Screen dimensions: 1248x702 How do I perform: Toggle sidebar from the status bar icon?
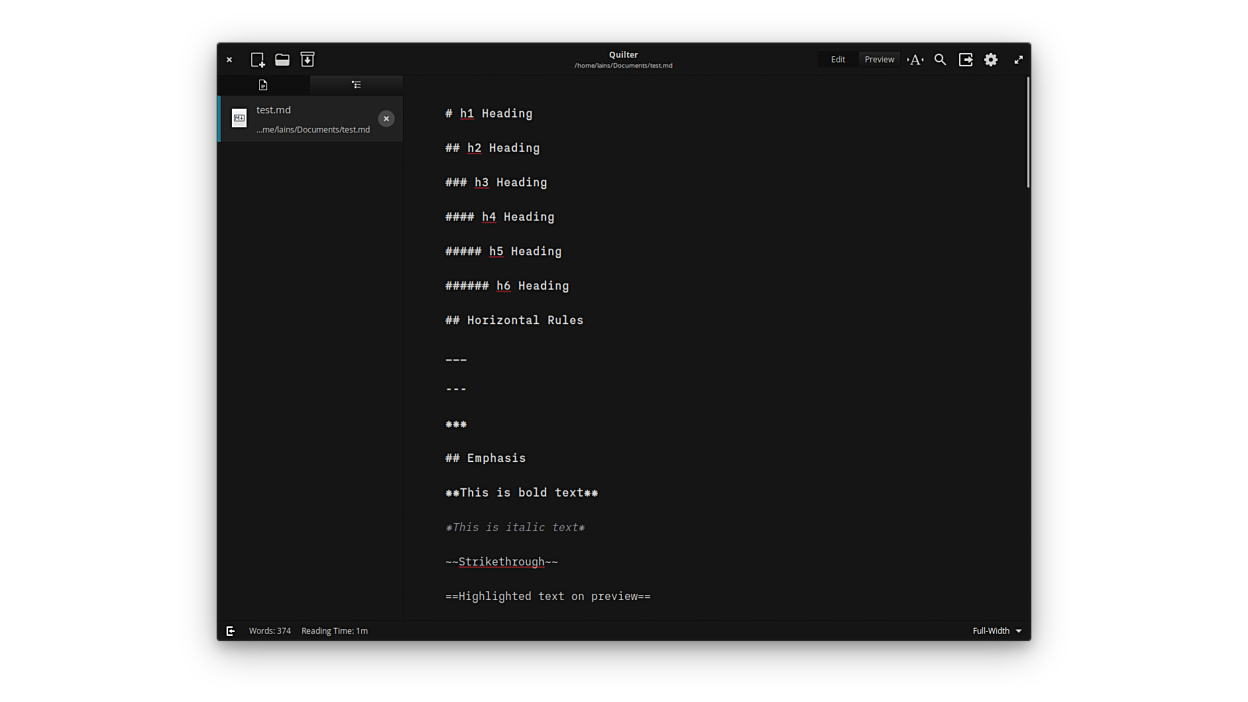point(231,631)
